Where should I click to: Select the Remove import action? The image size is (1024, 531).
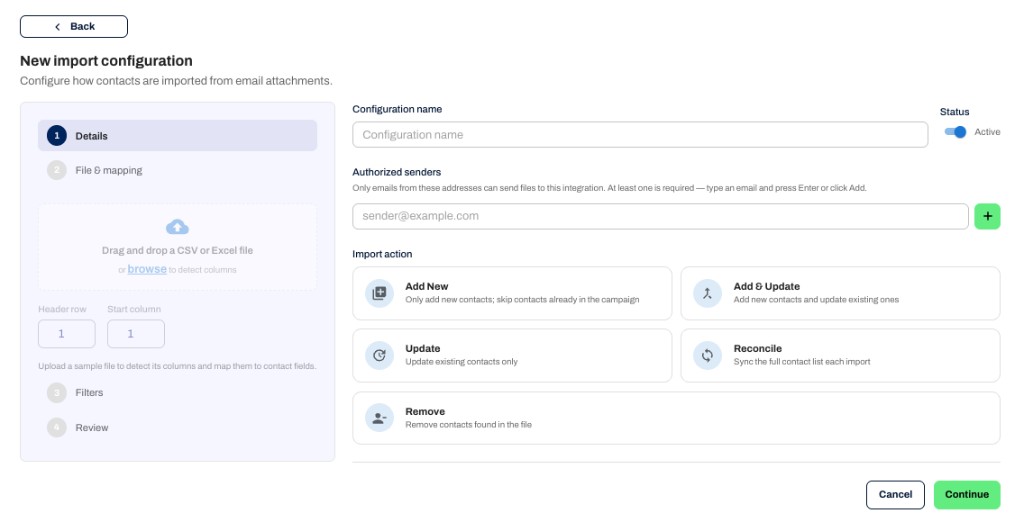tap(677, 418)
